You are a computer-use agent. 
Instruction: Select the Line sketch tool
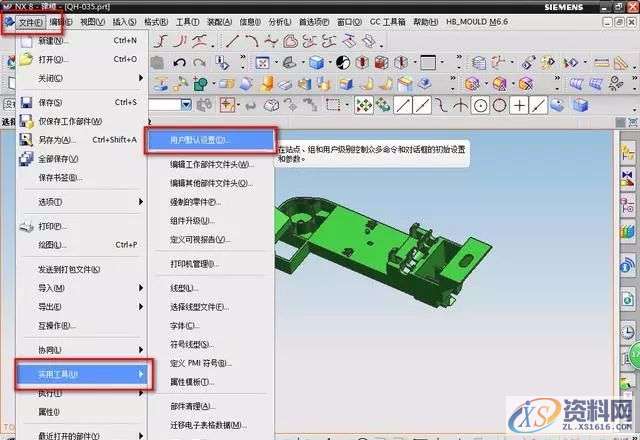(233, 41)
